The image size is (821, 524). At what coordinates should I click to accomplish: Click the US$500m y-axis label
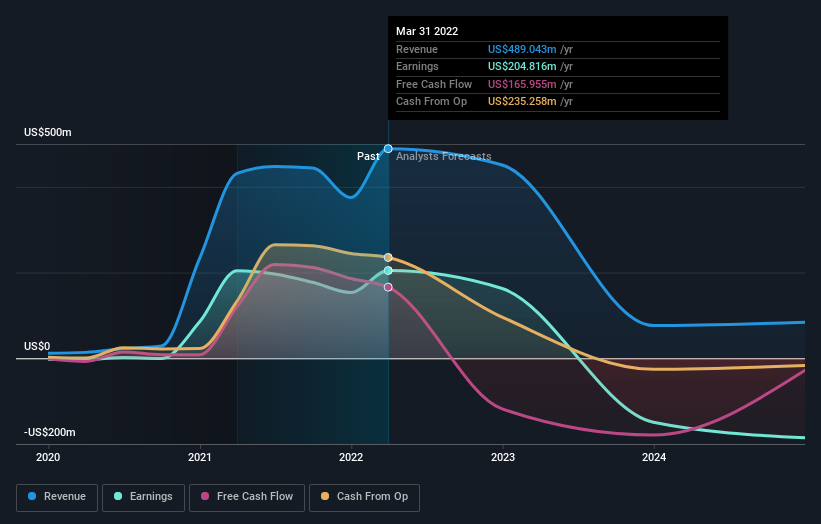(48, 132)
